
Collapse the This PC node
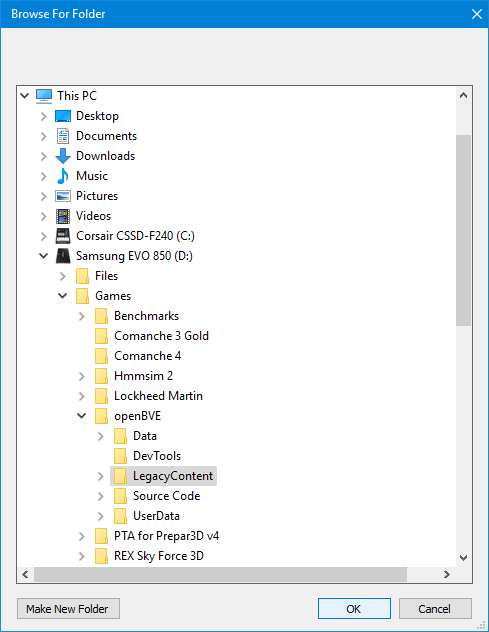click(x=25, y=96)
